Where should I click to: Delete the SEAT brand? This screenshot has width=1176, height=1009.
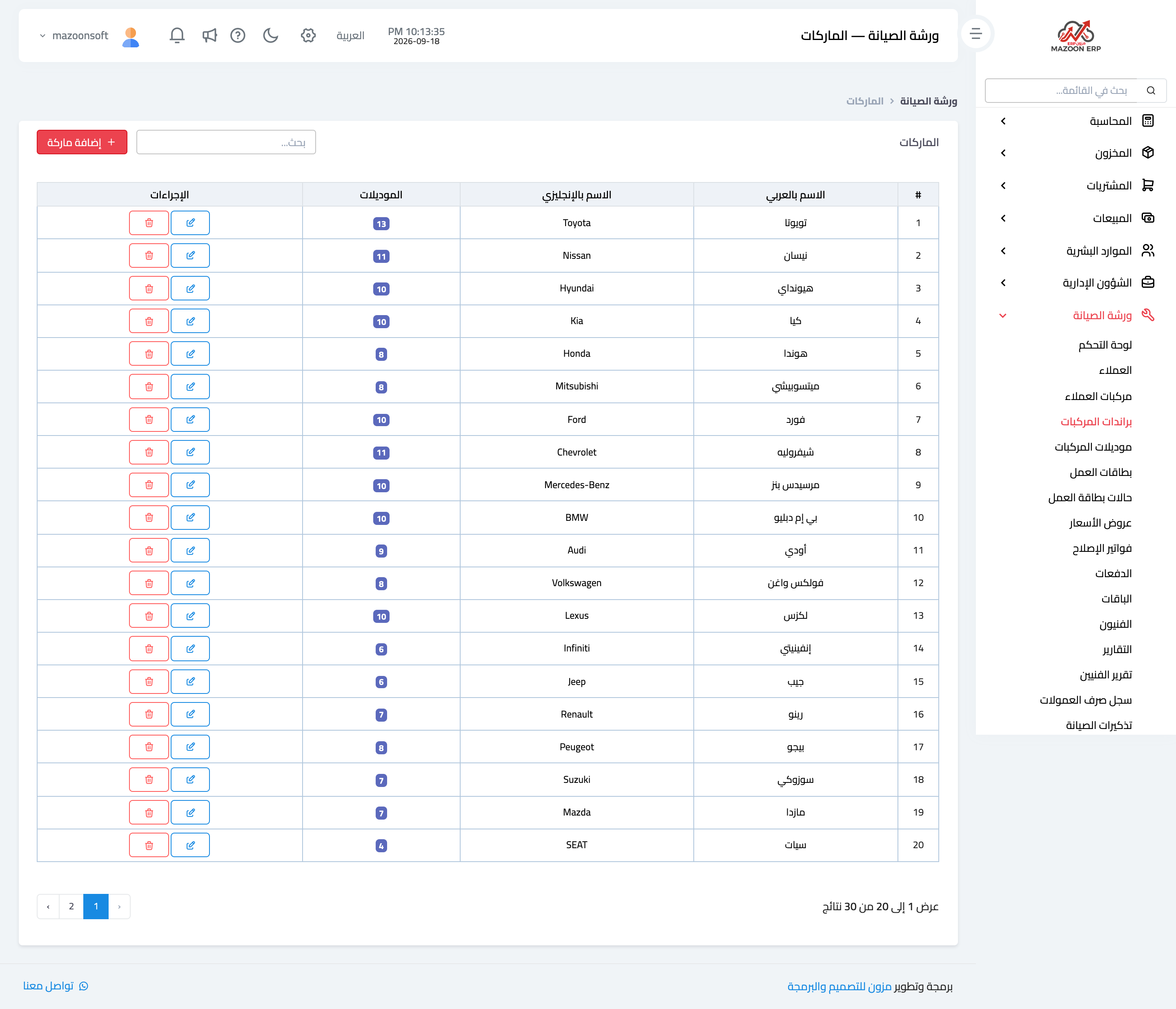[149, 846]
